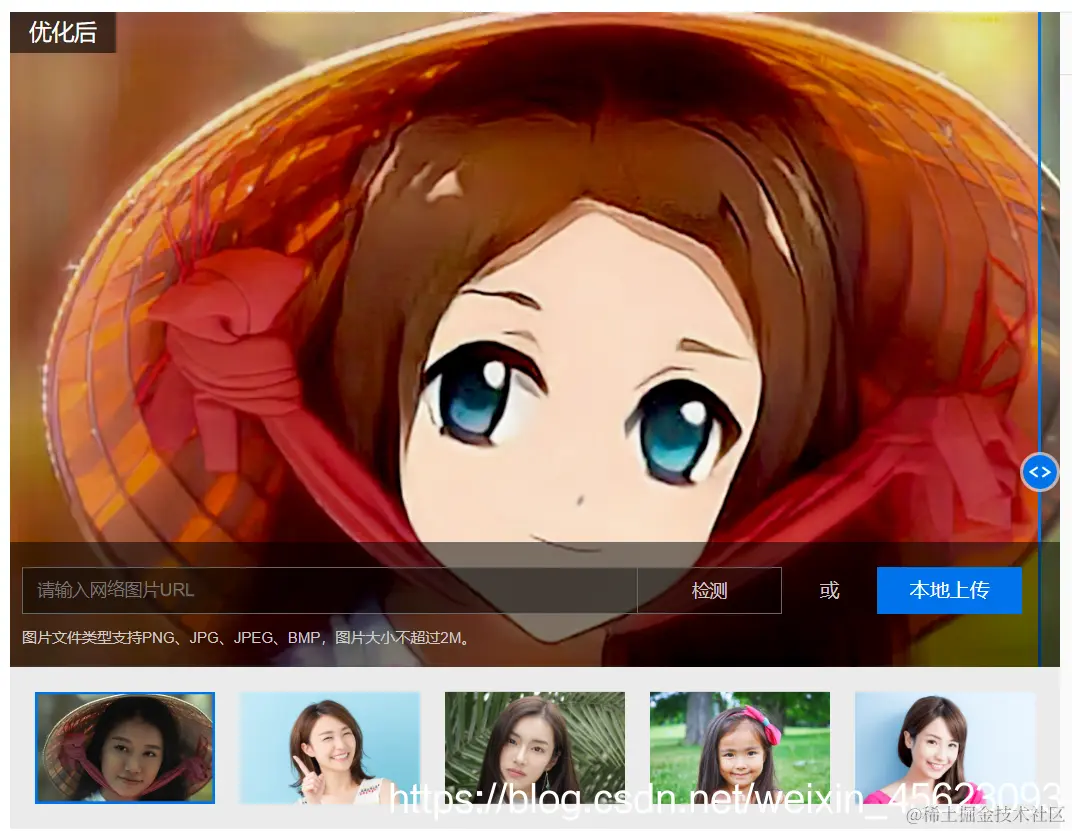Click the 或 text between the buttons
The height and width of the screenshot is (831, 1072).
(x=829, y=590)
